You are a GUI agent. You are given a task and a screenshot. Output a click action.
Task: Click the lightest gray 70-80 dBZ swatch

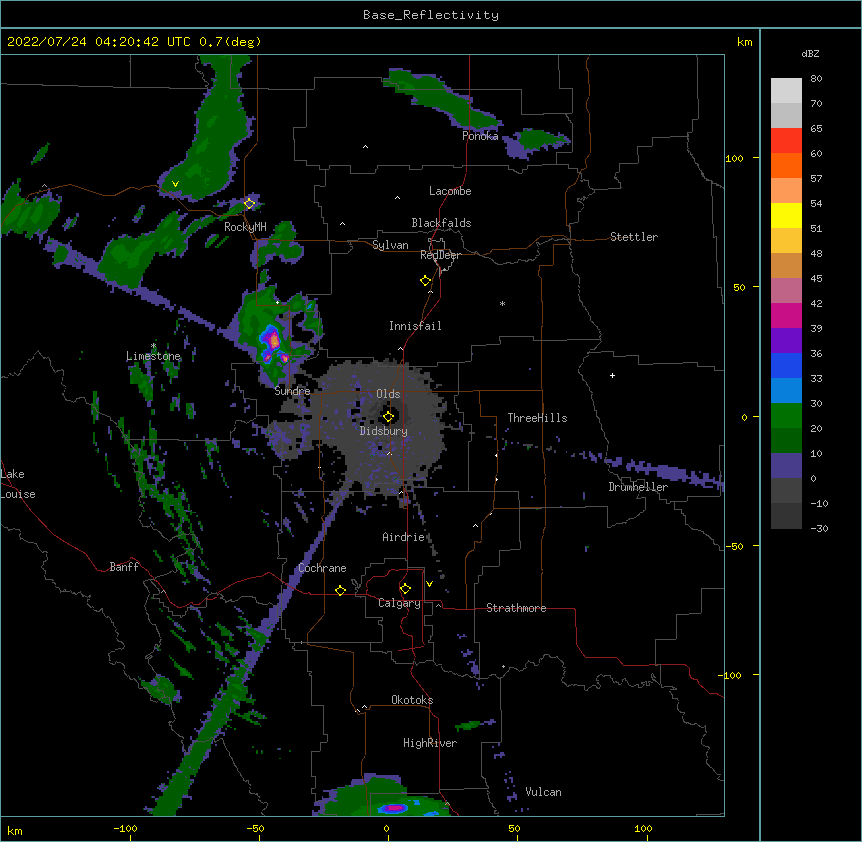pyautogui.click(x=786, y=91)
